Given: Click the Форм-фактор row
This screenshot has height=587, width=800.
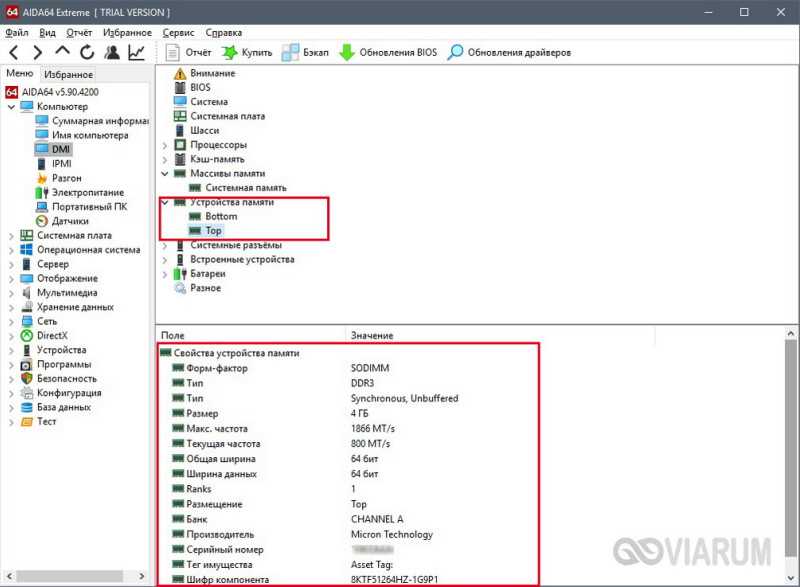Looking at the screenshot, I should [x=348, y=368].
